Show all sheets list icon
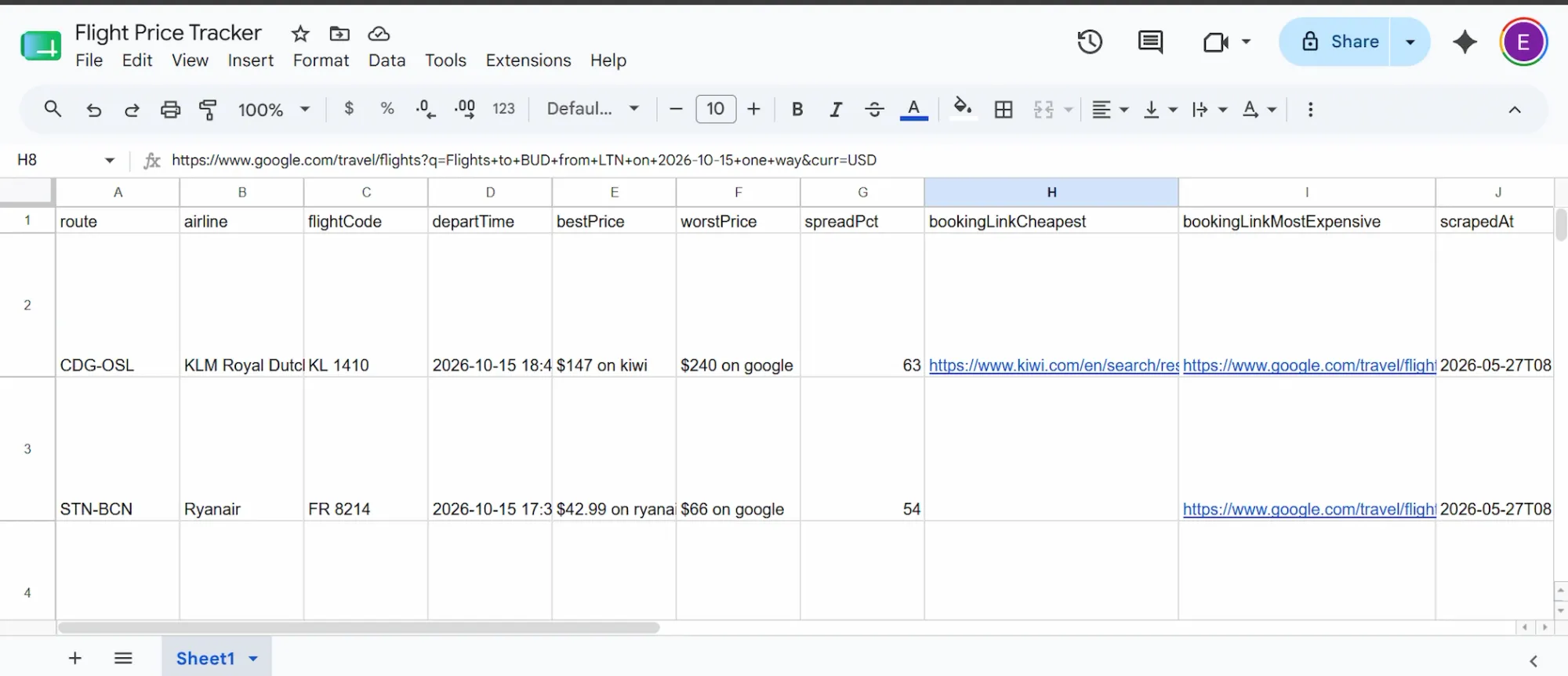The image size is (1568, 676). coord(123,658)
